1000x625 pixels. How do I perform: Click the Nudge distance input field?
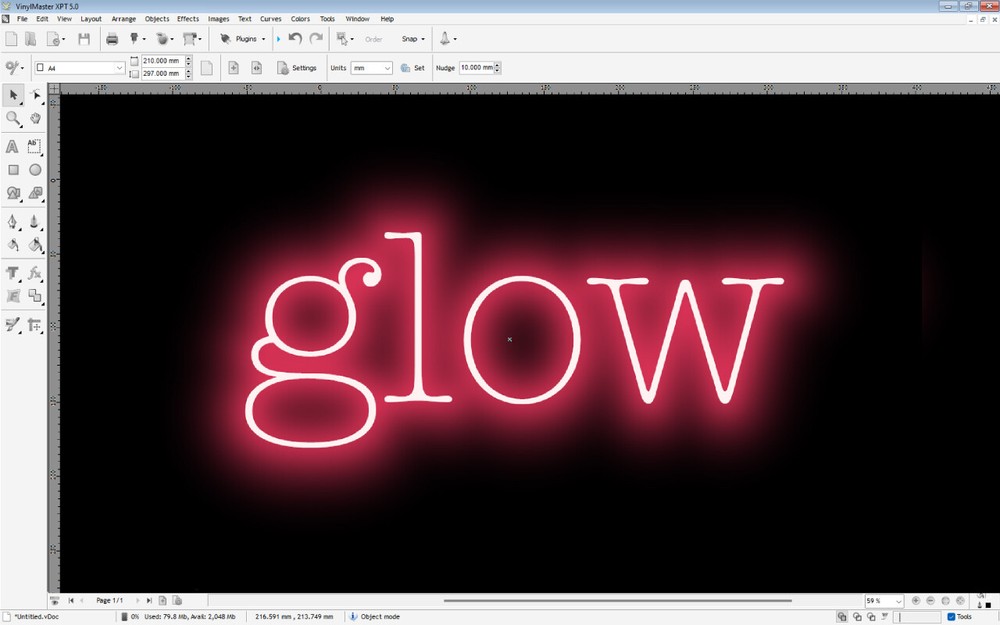coord(475,68)
